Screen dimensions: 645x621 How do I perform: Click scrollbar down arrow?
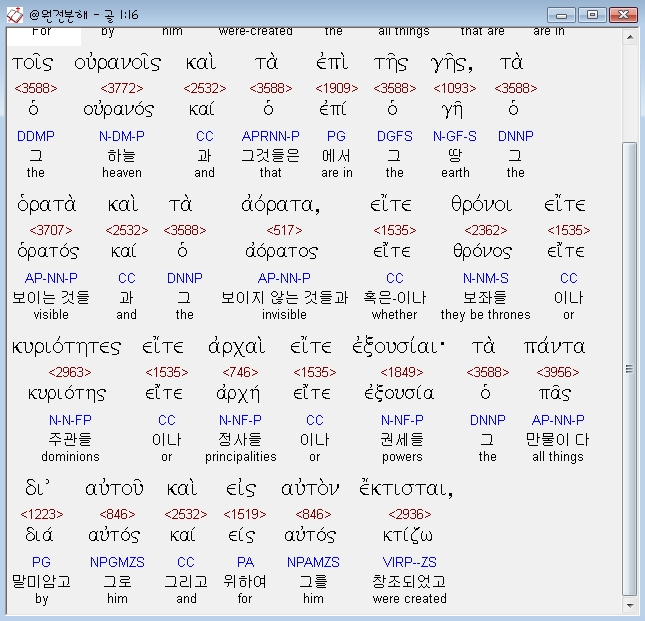pos(630,605)
